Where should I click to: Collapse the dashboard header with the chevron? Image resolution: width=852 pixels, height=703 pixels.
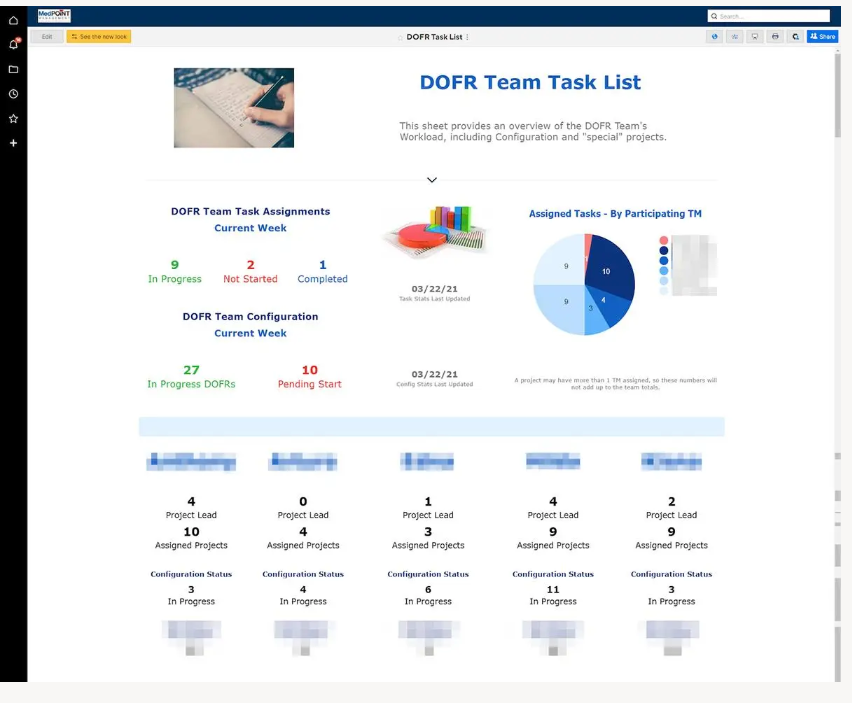coord(431,180)
